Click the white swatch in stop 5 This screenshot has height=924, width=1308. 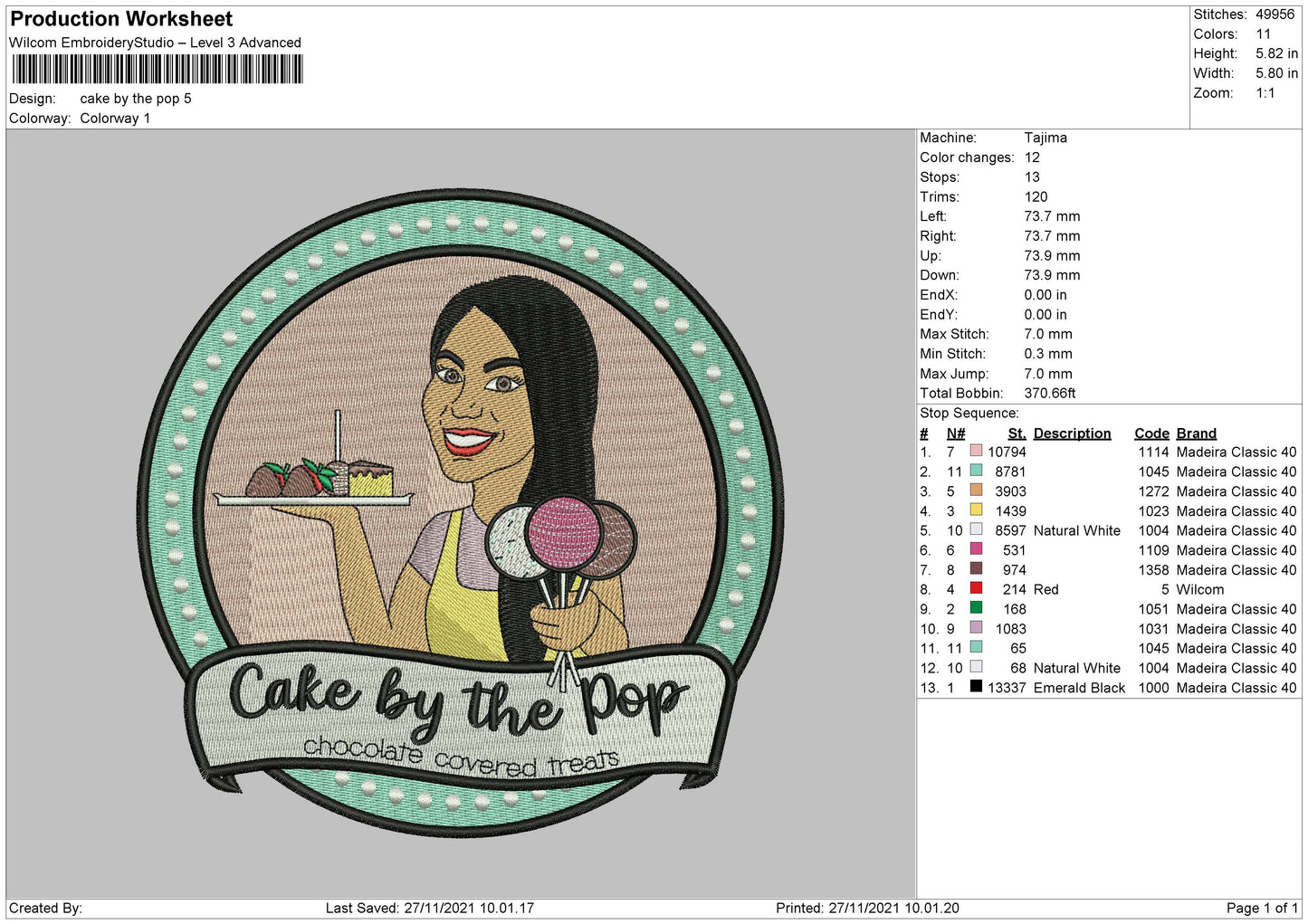[976, 529]
